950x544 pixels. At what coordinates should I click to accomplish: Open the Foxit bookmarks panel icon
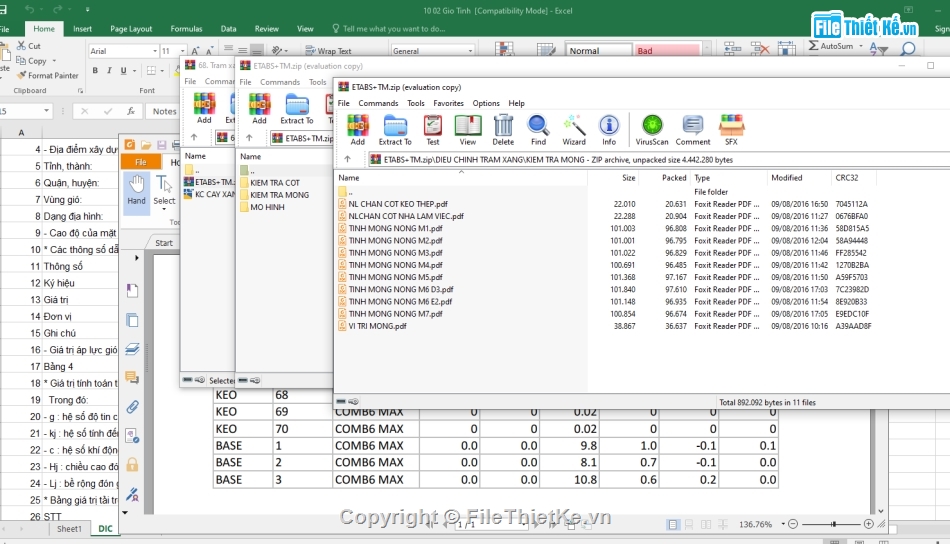click(133, 291)
